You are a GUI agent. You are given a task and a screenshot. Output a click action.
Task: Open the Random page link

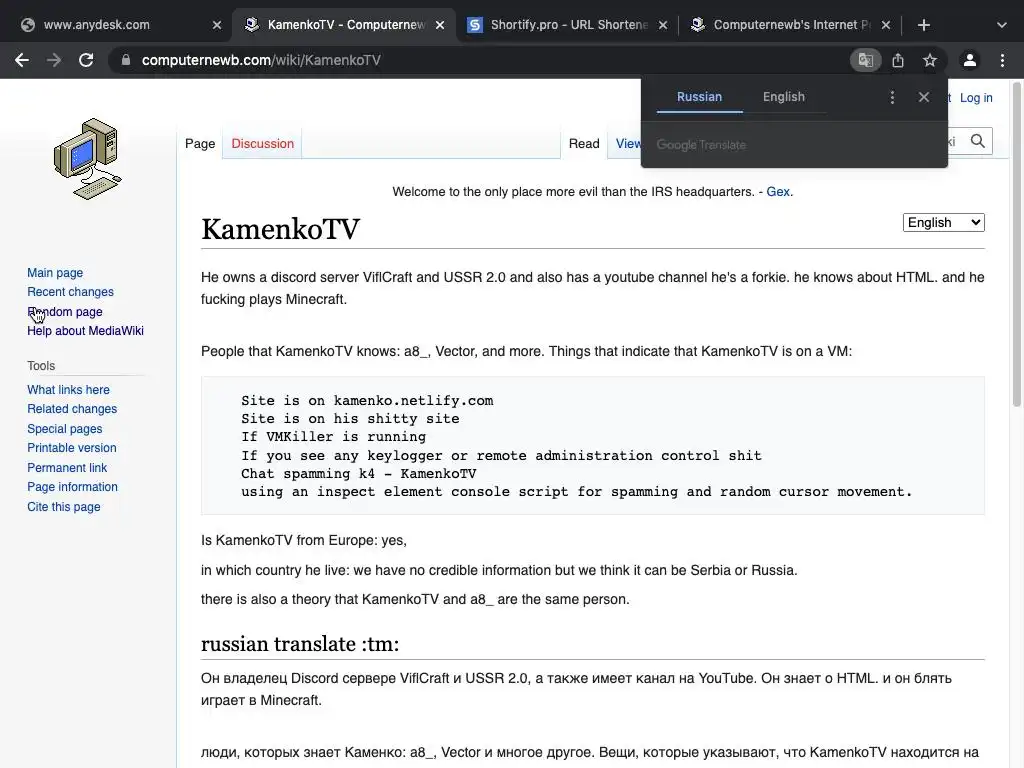[65, 312]
